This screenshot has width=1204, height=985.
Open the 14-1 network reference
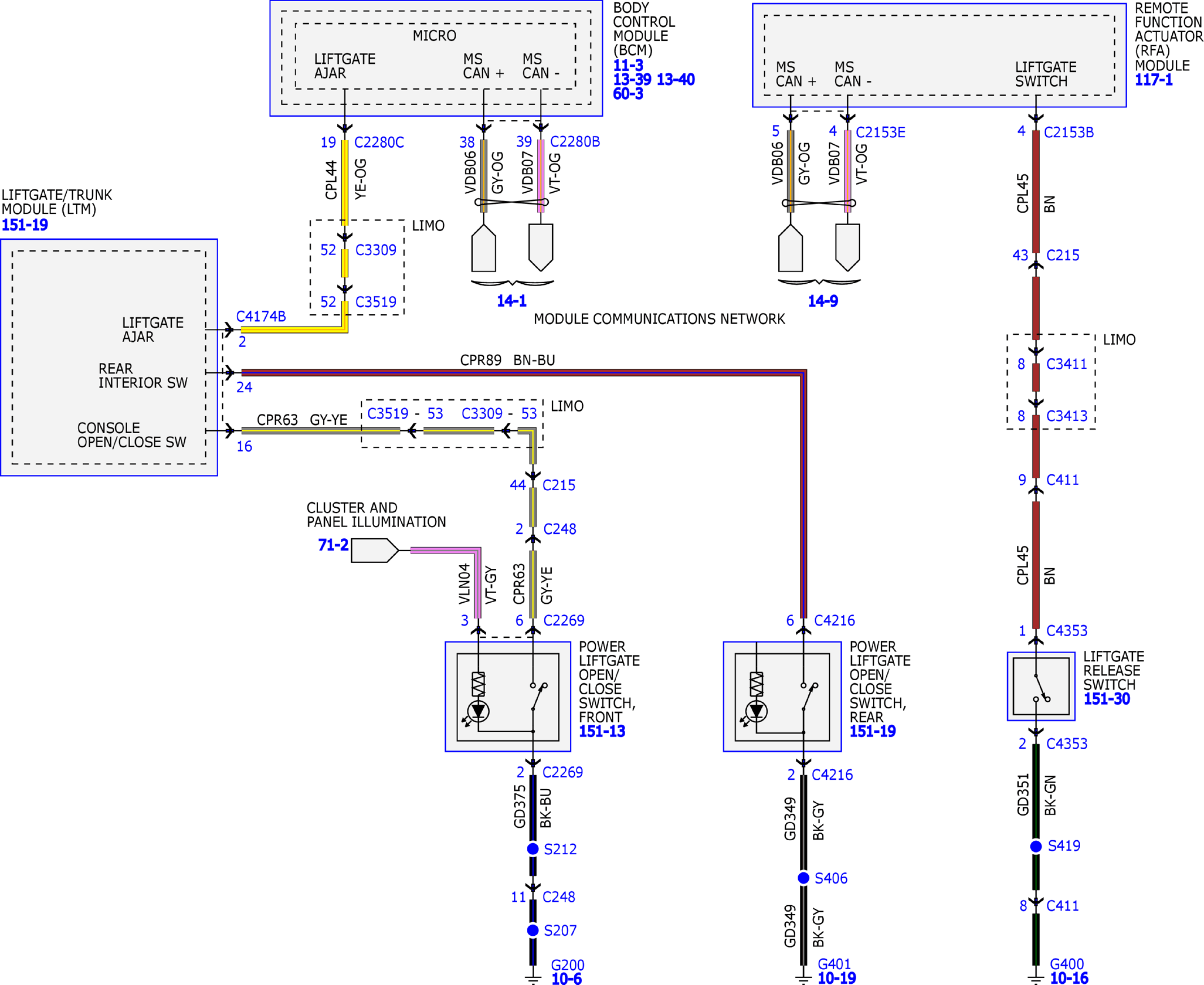(512, 301)
